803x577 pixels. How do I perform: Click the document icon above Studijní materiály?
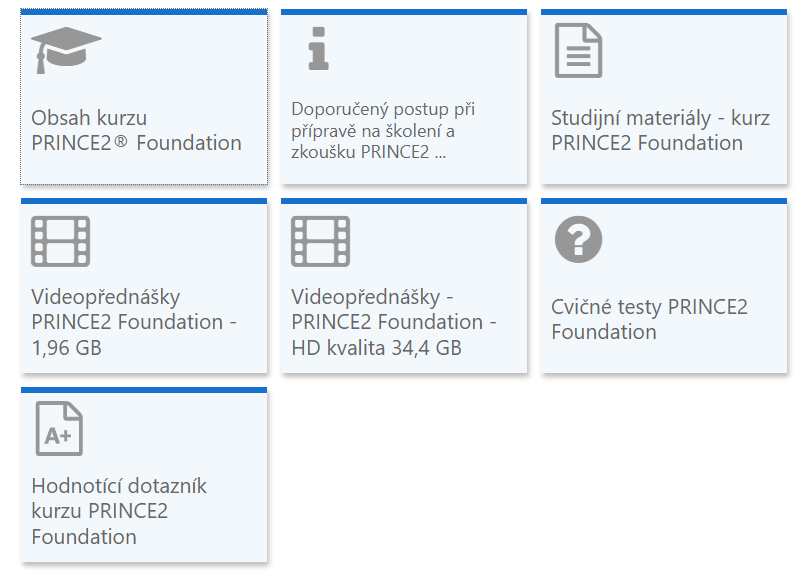point(578,51)
